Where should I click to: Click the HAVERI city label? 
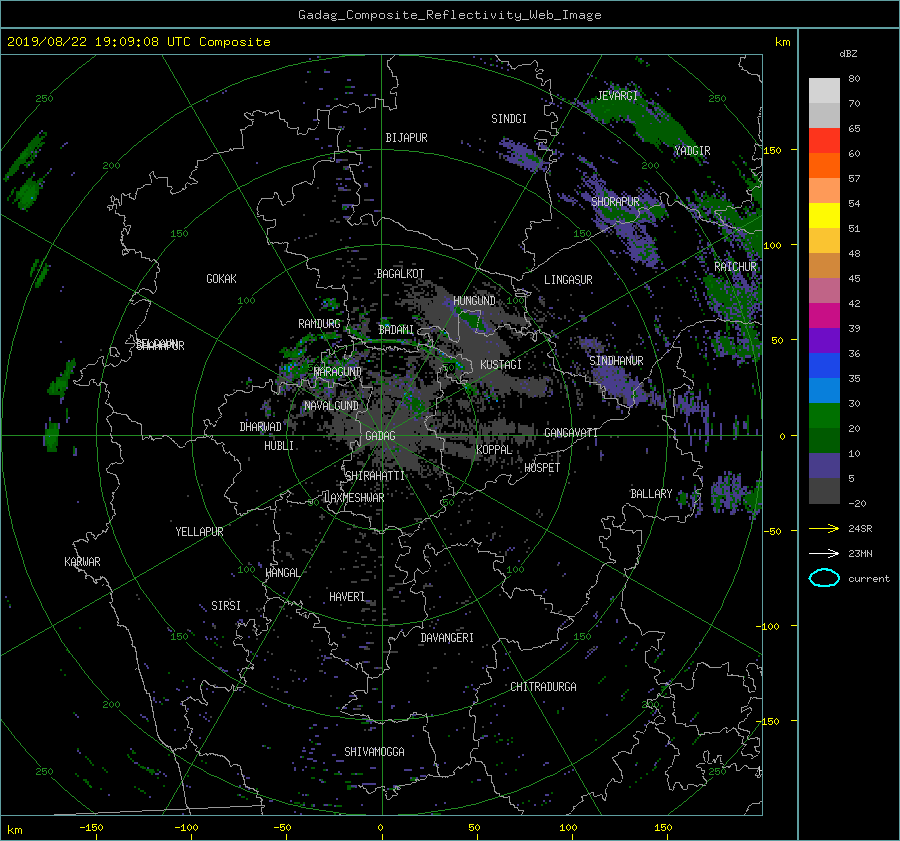point(347,597)
